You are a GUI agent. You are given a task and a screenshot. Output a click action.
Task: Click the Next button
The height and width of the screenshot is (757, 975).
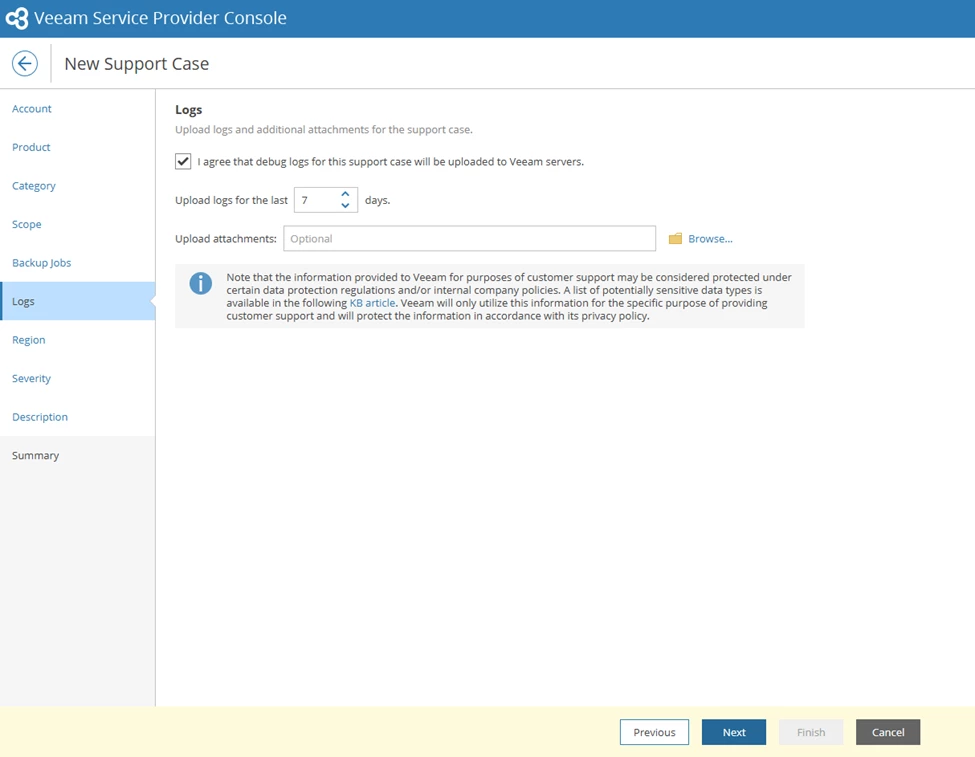[x=734, y=732]
